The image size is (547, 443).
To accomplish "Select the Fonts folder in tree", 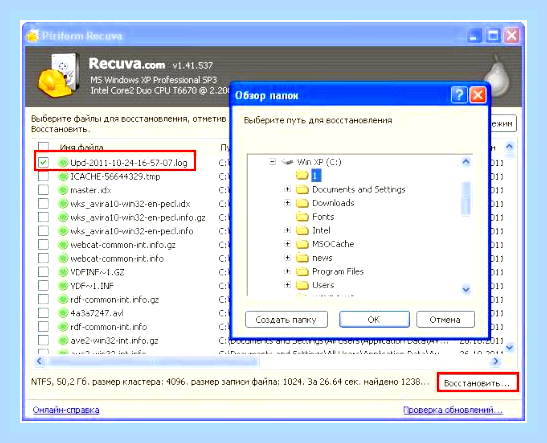I will 323,217.
